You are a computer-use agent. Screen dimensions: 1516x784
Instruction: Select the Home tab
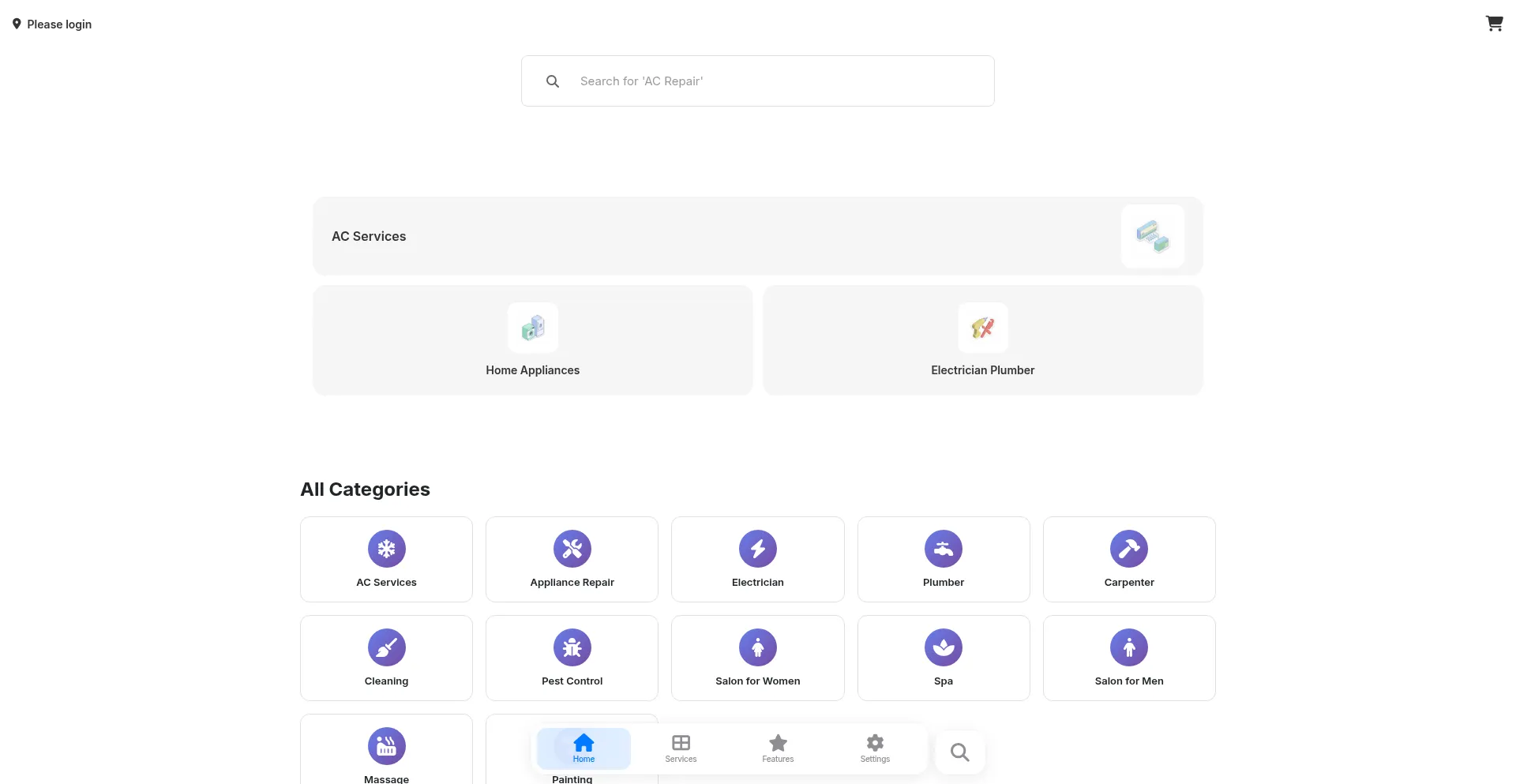point(584,748)
